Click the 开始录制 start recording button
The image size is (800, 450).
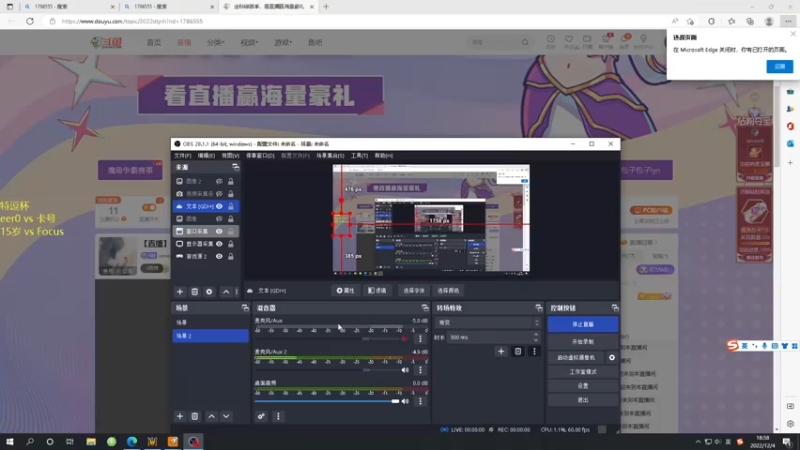click(x=583, y=342)
